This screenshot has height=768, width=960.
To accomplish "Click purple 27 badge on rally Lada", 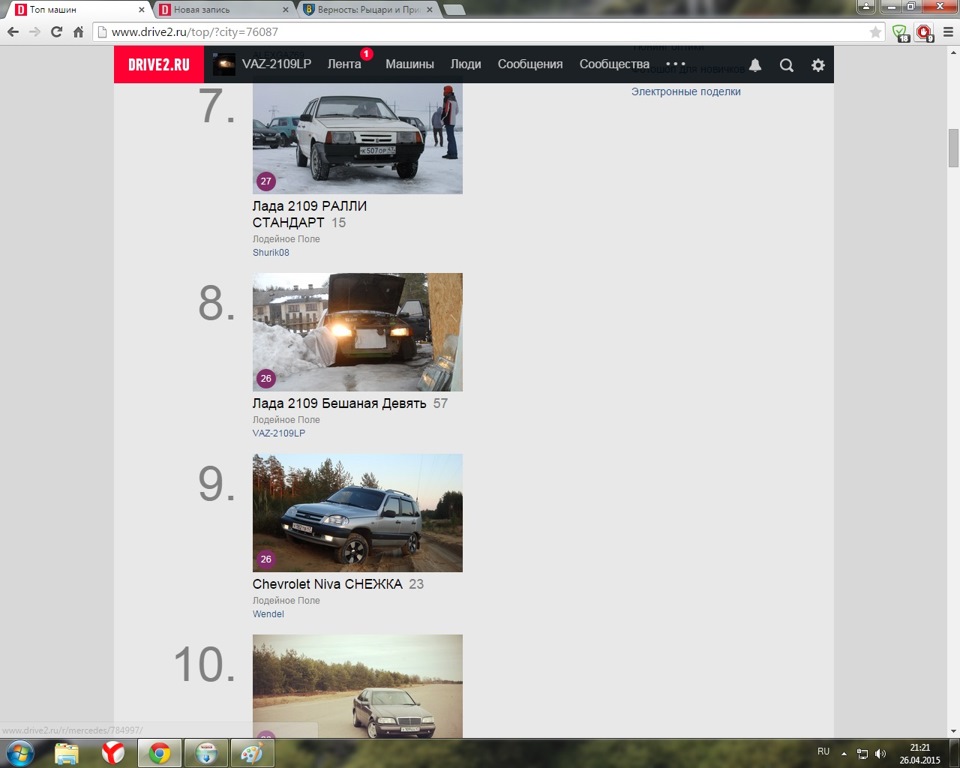I will [266, 181].
